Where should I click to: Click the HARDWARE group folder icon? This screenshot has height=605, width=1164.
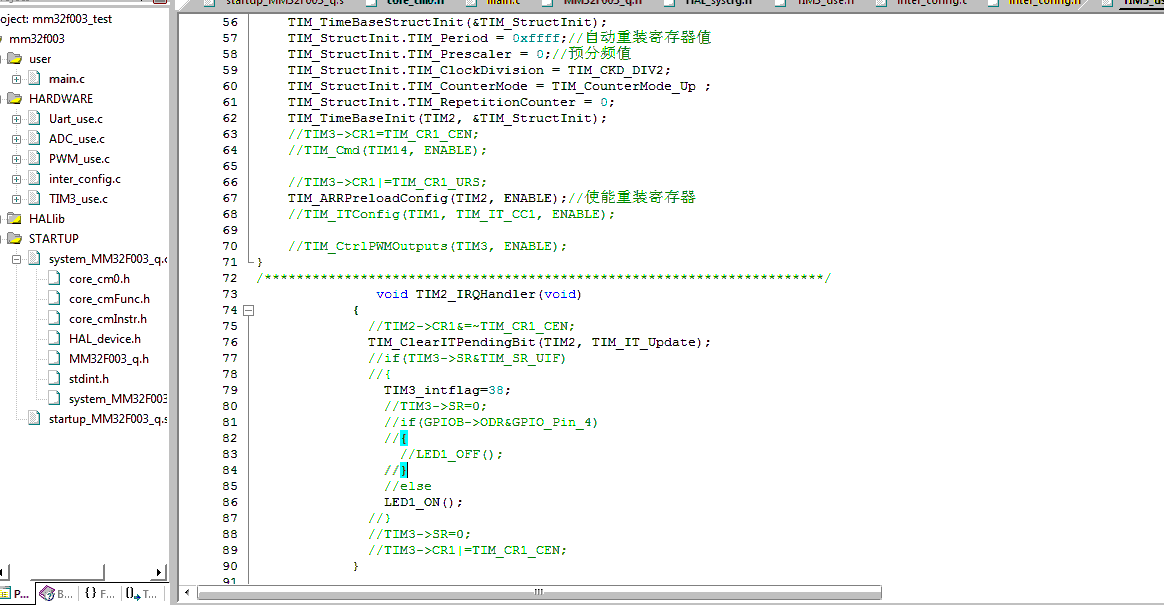15,99
